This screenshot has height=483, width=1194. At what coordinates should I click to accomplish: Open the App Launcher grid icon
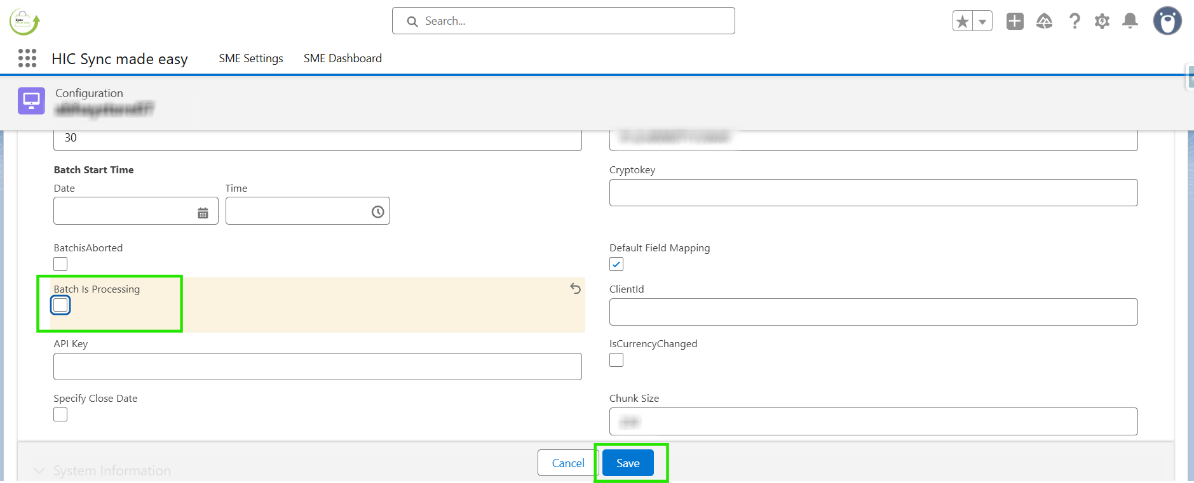27,58
